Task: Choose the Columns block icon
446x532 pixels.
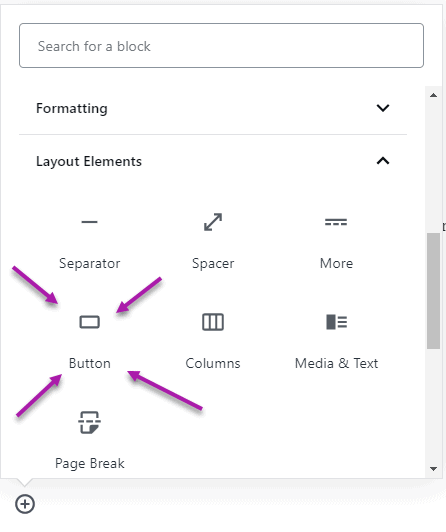Action: click(x=213, y=322)
